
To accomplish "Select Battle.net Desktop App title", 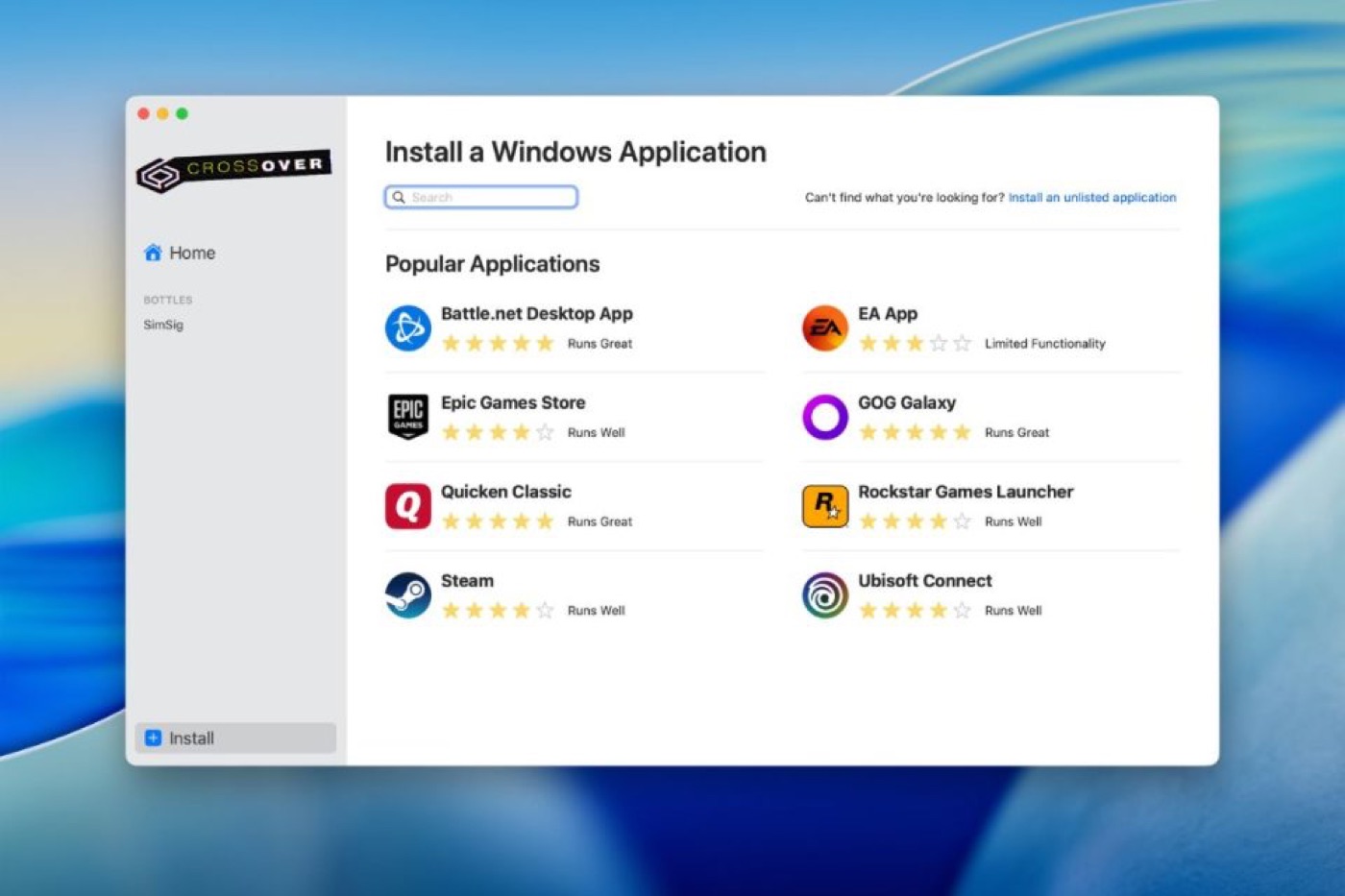I will (537, 314).
